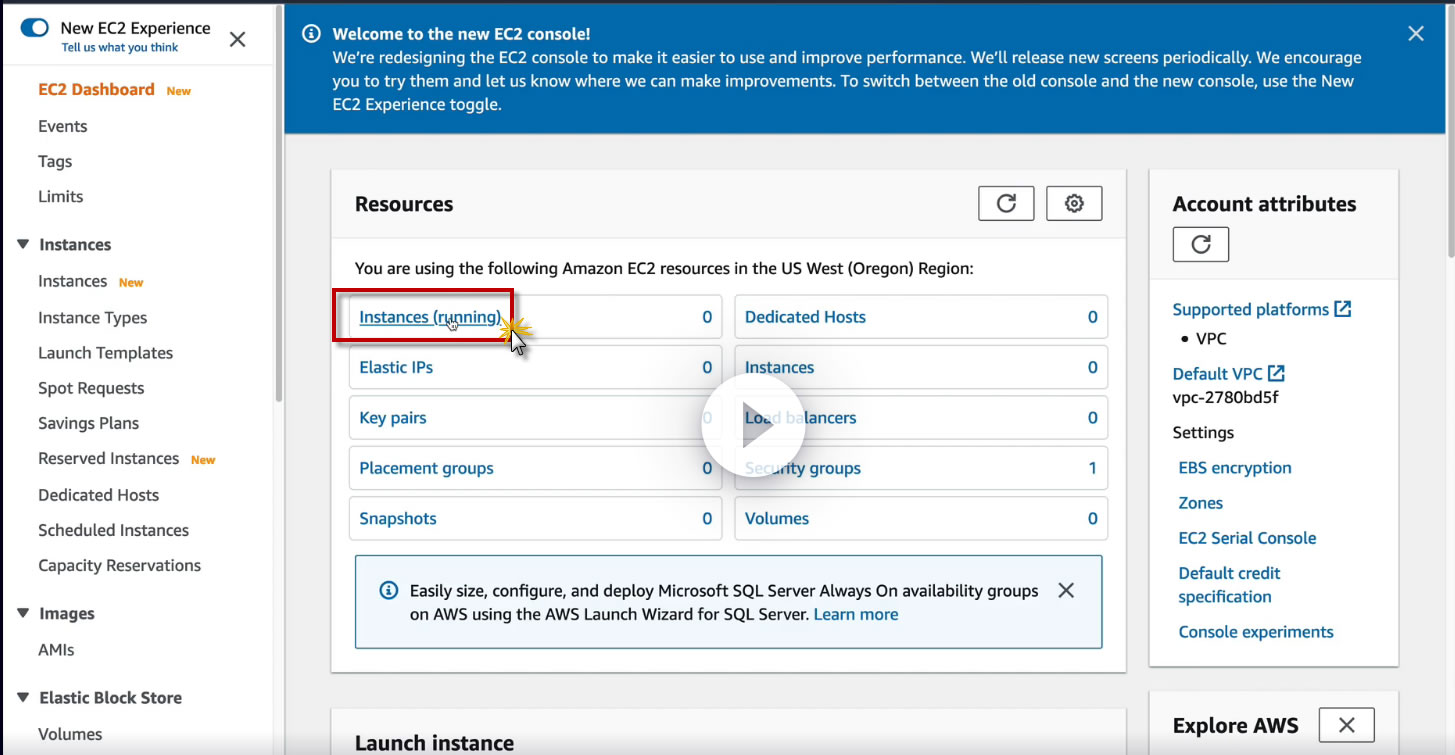Open Supported platforms external link
The height and width of the screenshot is (755, 1455).
1262,310
